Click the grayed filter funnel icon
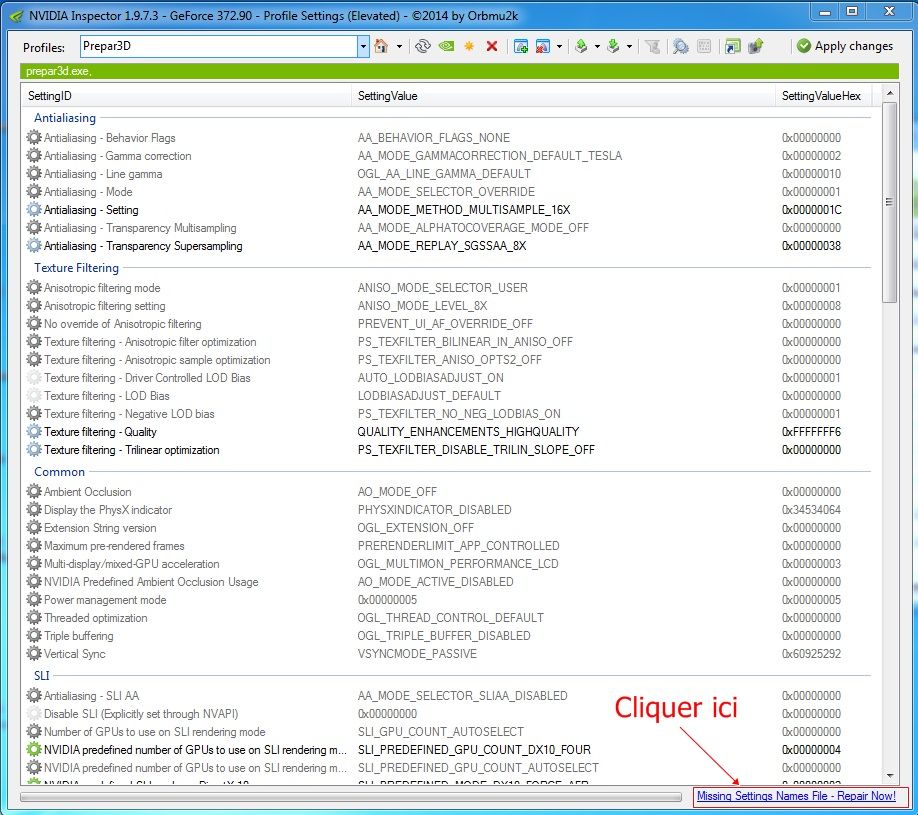The image size is (918, 815). tap(652, 46)
